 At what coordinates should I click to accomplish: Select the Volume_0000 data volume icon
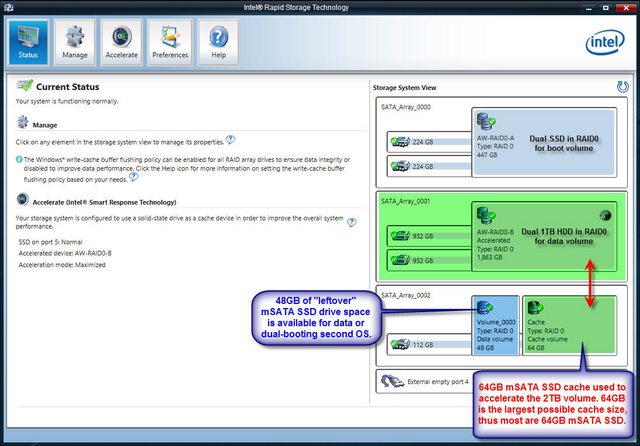[x=484, y=308]
